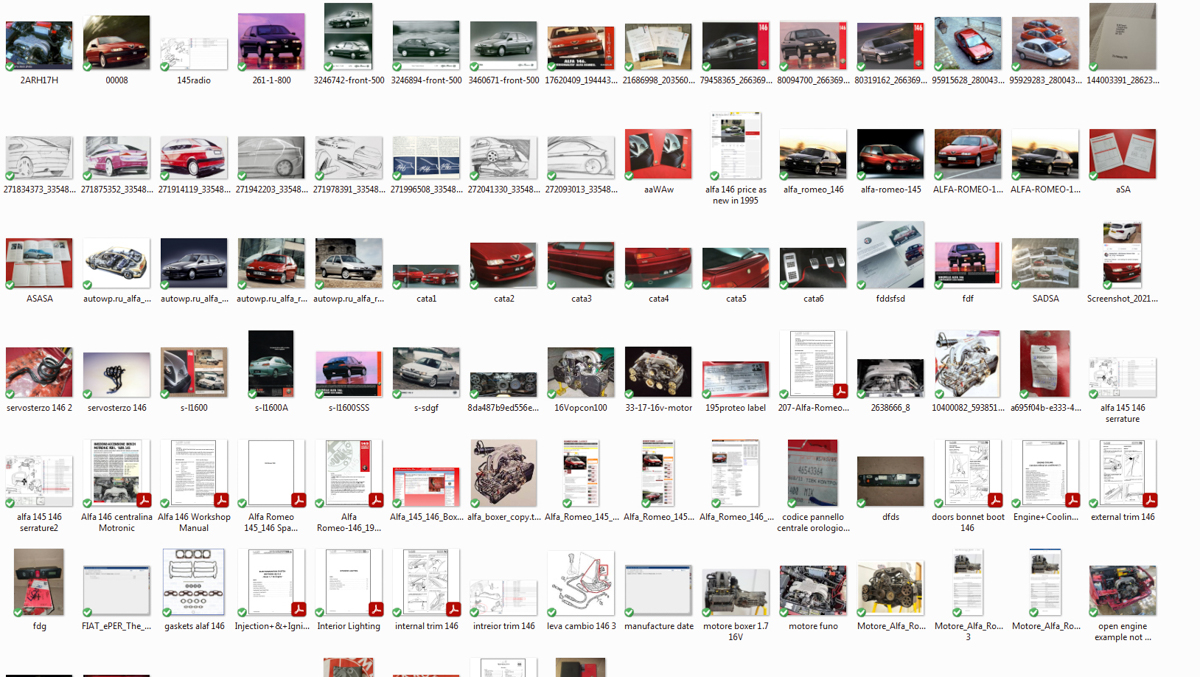This screenshot has height=677, width=1200.
Task: Select the SADSA image thumbnail
Action: pos(1045,264)
